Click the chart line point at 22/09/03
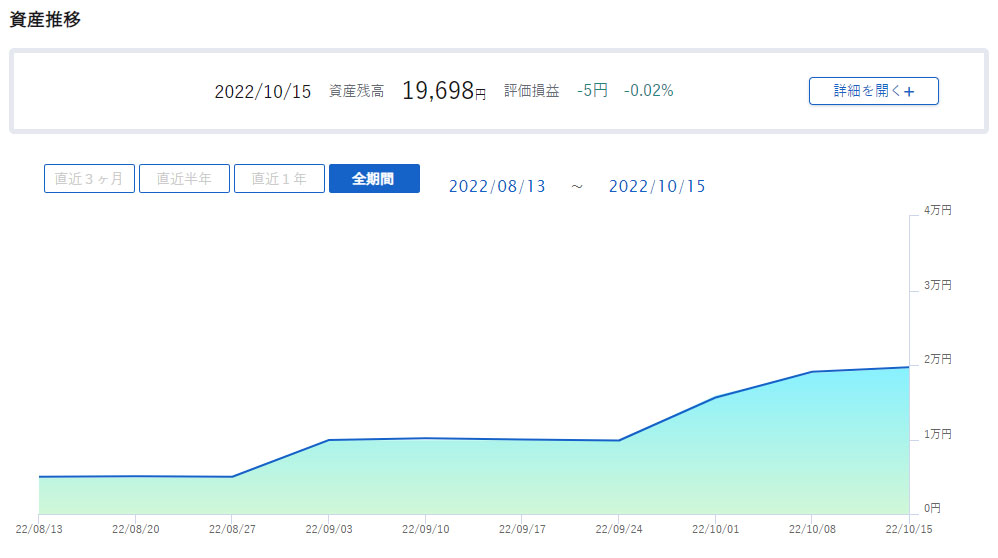This screenshot has height=558, width=998. coord(329,440)
